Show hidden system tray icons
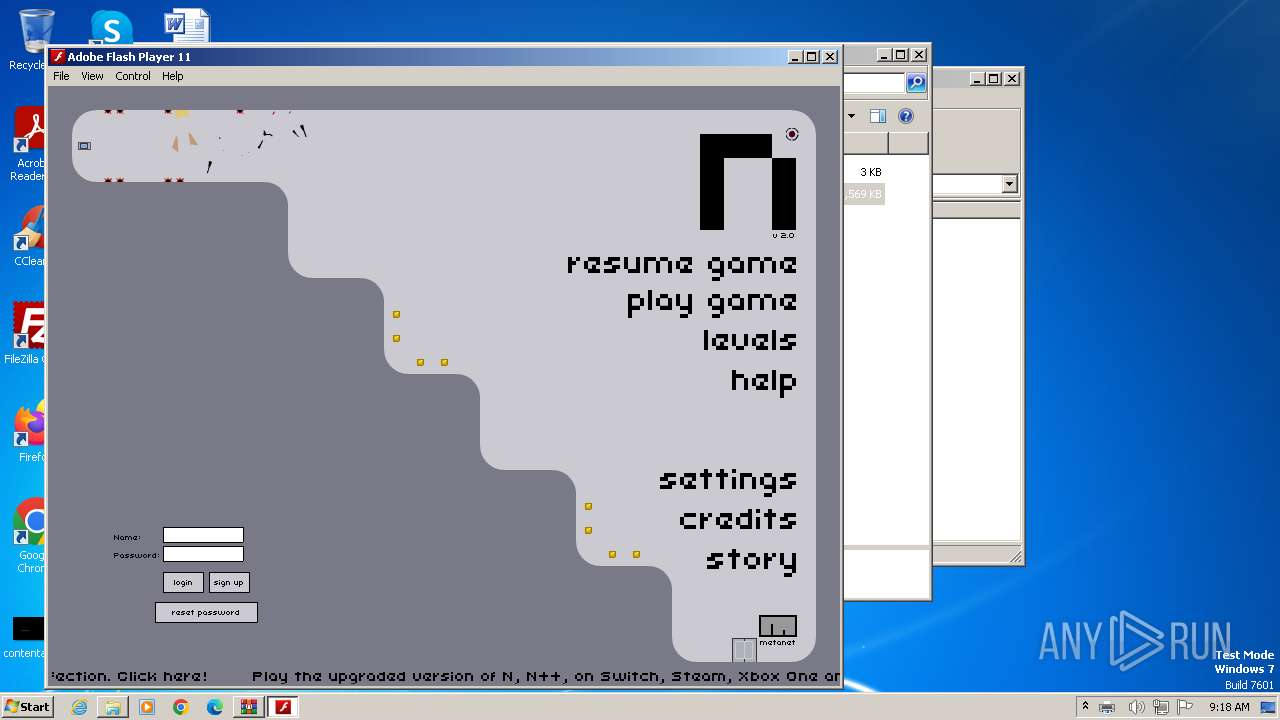1280x720 pixels. coord(1085,706)
